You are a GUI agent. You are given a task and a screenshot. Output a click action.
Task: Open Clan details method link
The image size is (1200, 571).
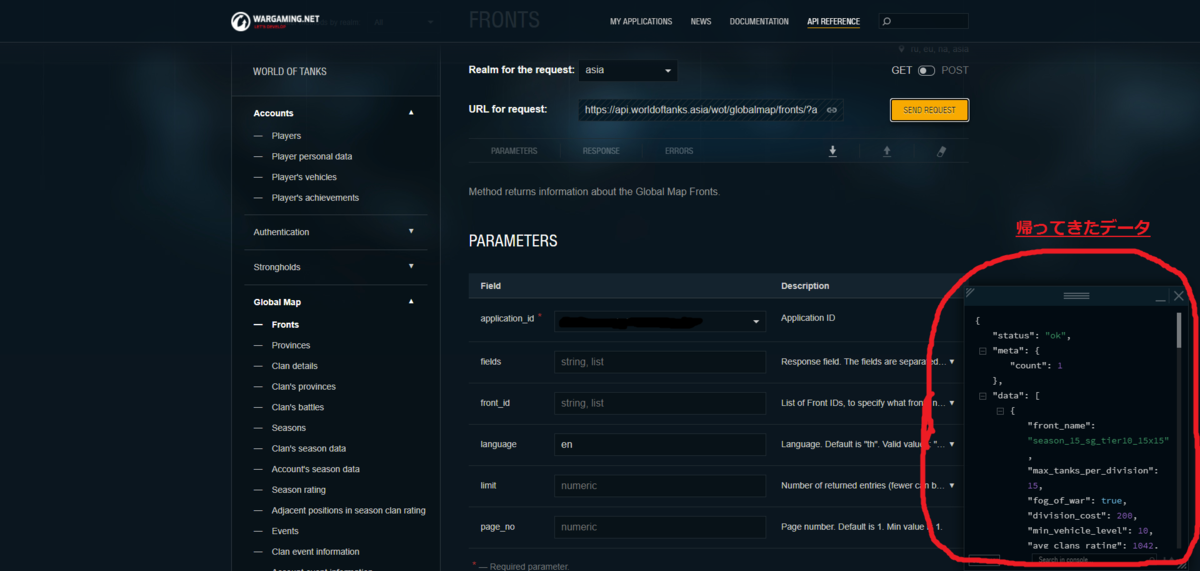(295, 366)
